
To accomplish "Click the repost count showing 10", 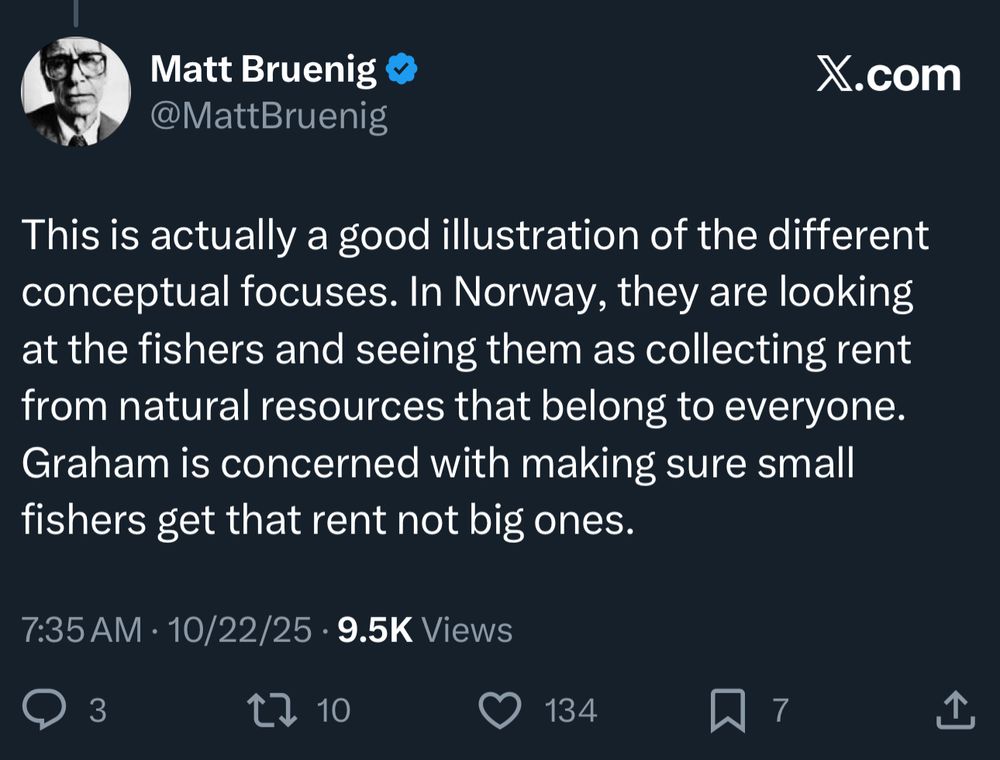I will (x=333, y=711).
